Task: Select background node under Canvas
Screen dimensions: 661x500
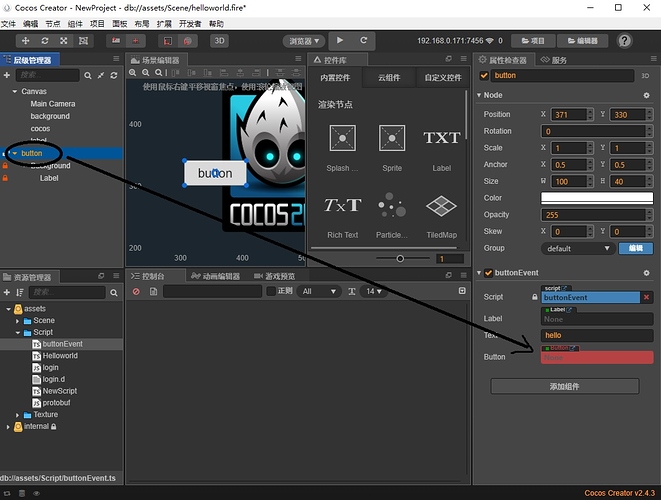Action: point(50,116)
